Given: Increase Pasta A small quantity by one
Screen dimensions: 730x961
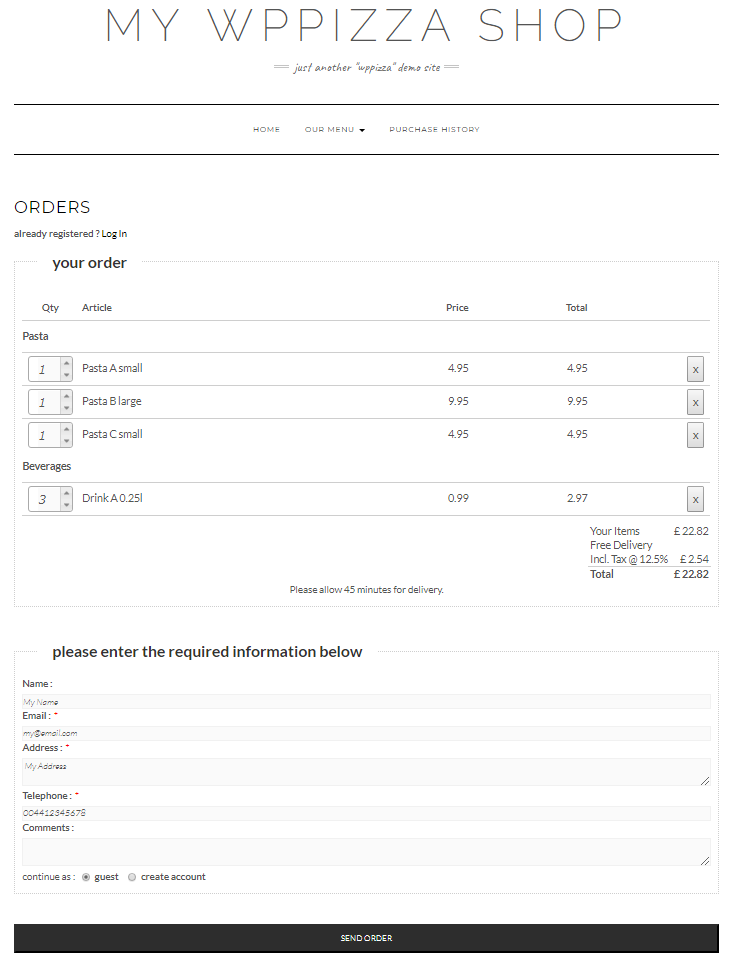Looking at the screenshot, I should [67, 363].
